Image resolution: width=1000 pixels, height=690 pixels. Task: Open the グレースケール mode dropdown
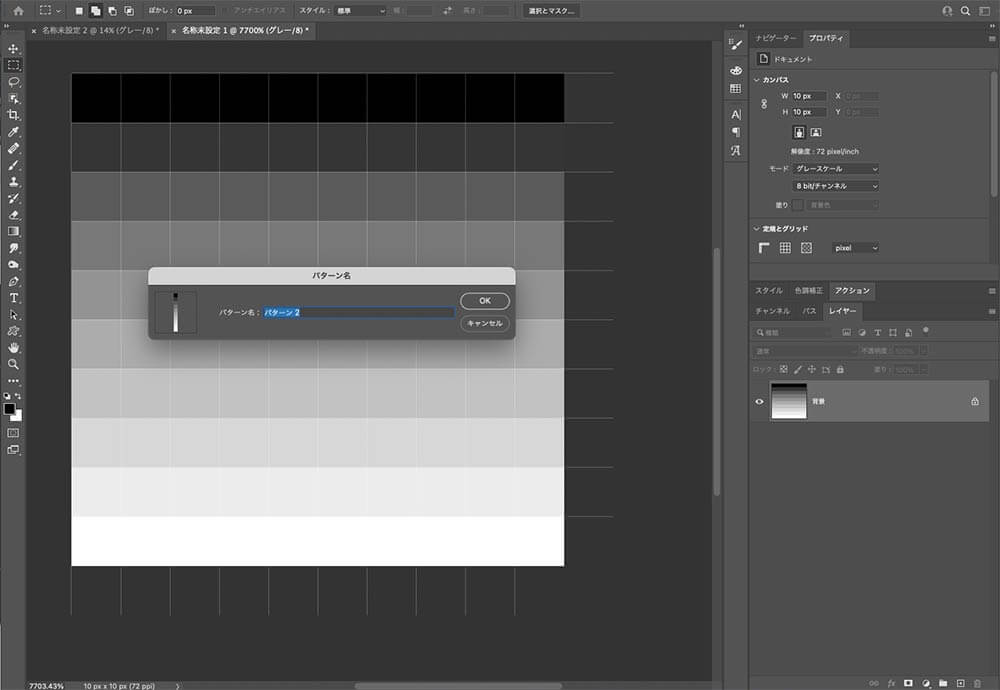(836, 169)
